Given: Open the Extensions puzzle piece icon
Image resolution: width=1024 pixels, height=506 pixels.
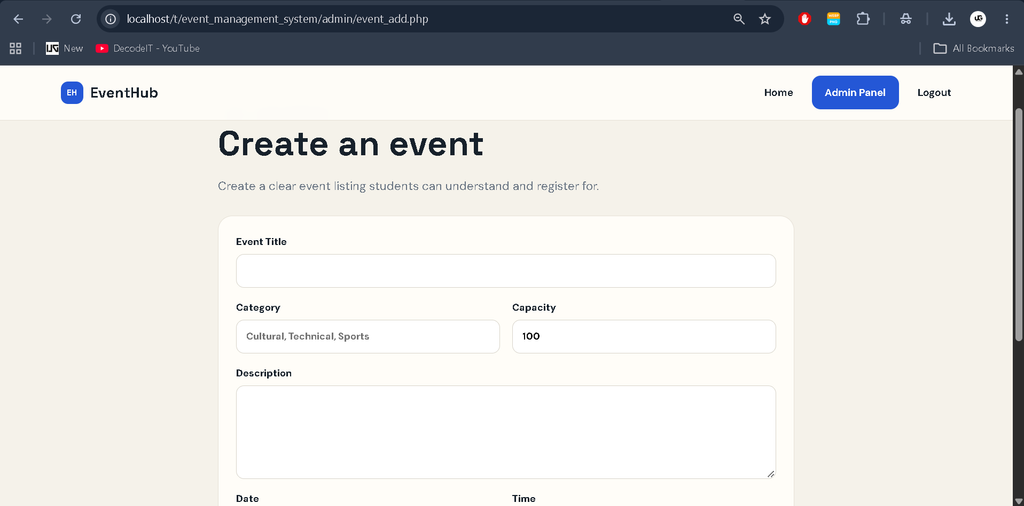Looking at the screenshot, I should 863,19.
